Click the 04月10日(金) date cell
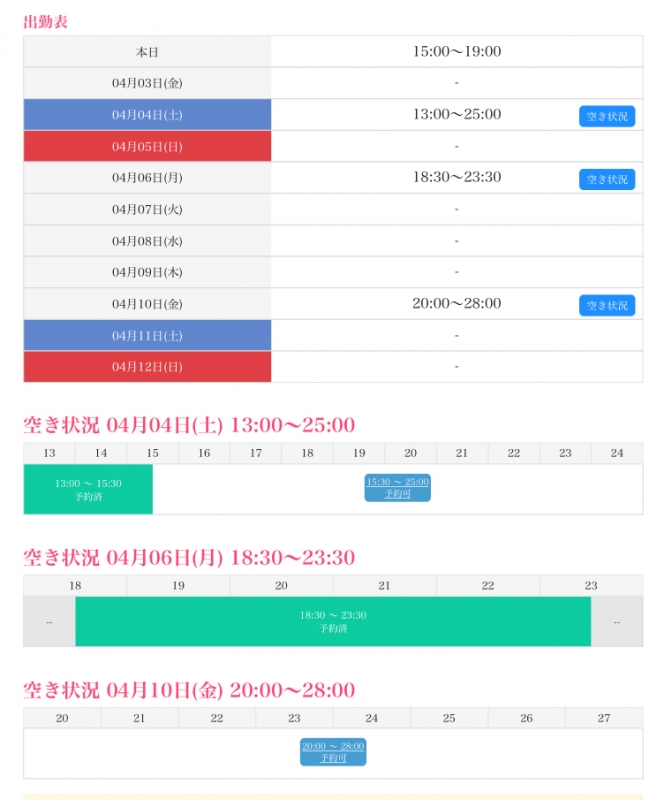Image resolution: width=649 pixels, height=800 pixels. coord(146,303)
